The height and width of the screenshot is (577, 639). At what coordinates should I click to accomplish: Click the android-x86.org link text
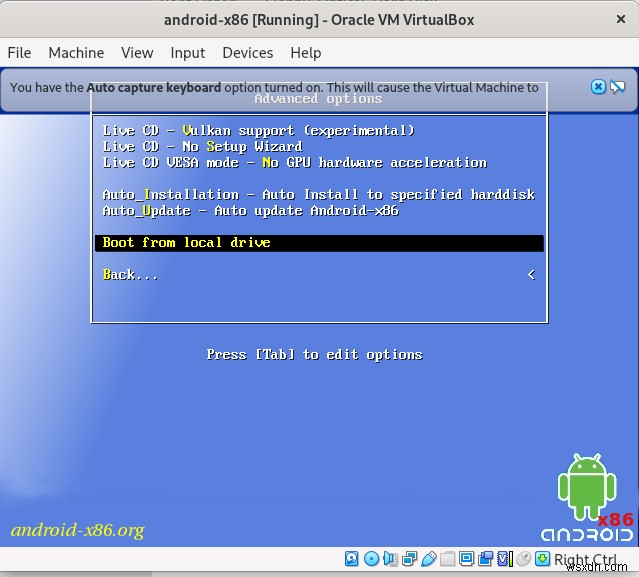point(77,530)
